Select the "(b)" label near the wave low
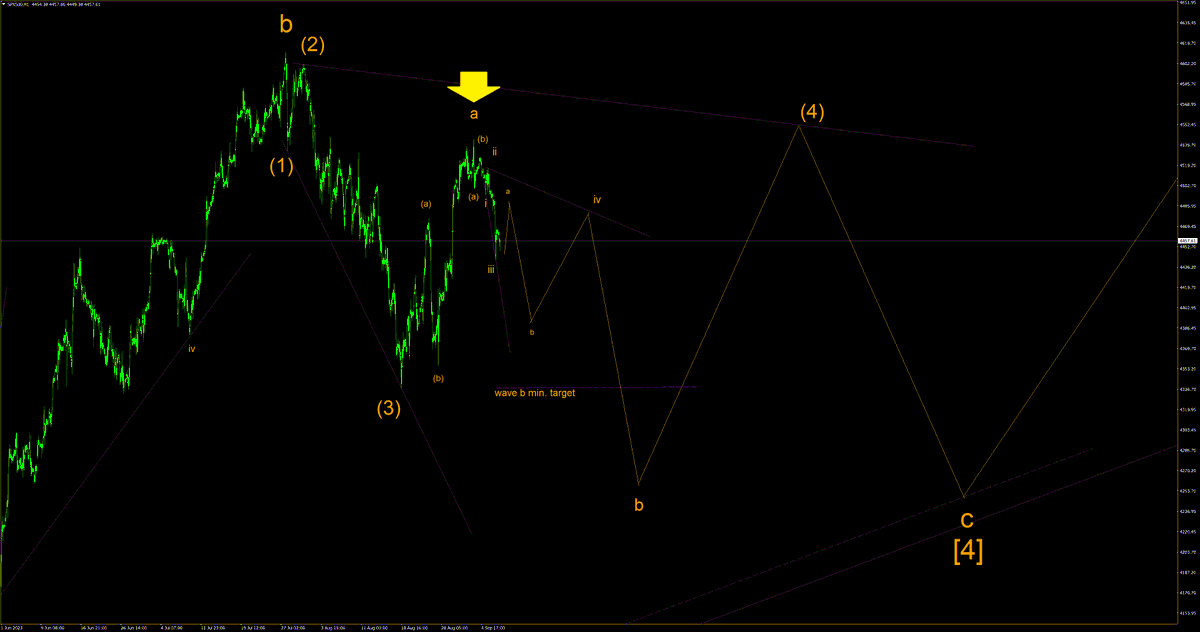This screenshot has width=1200, height=632. [x=437, y=378]
